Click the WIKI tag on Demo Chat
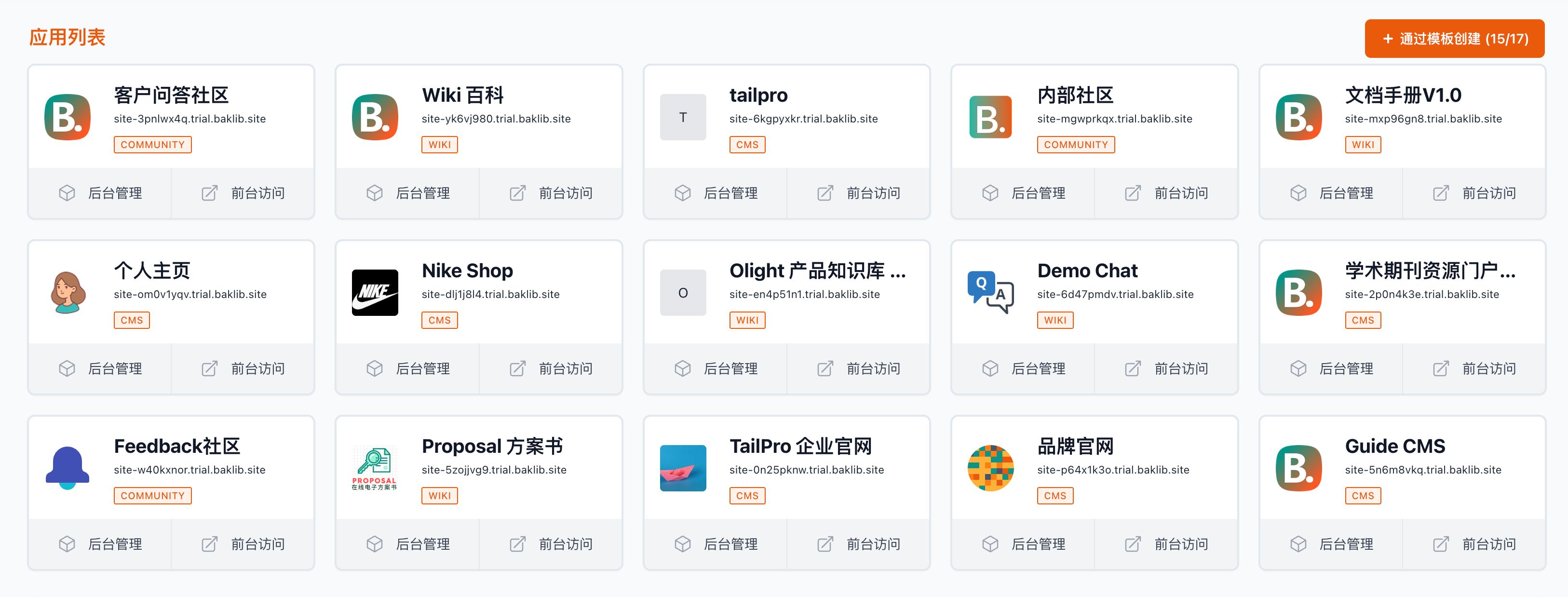The width and height of the screenshot is (1568, 597). click(1054, 320)
